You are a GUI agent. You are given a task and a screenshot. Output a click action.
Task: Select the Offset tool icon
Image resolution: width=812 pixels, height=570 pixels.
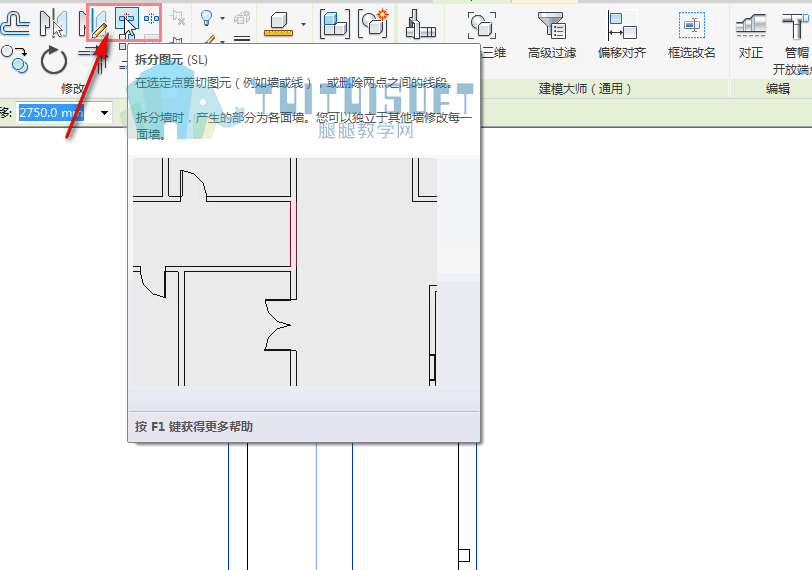tap(15, 23)
